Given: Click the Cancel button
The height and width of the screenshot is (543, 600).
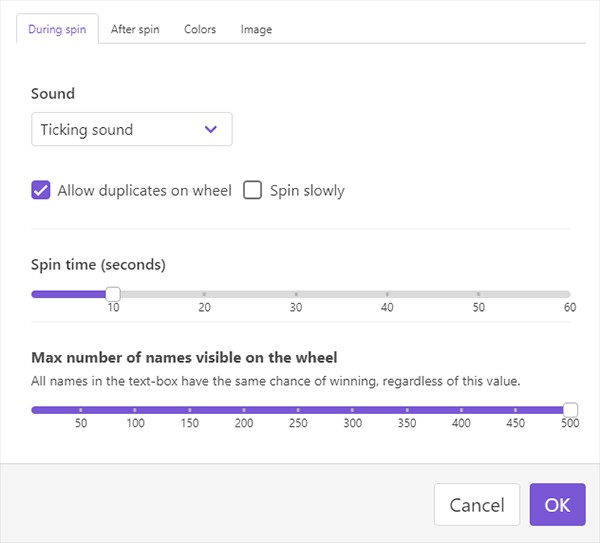Looking at the screenshot, I should 476,505.
